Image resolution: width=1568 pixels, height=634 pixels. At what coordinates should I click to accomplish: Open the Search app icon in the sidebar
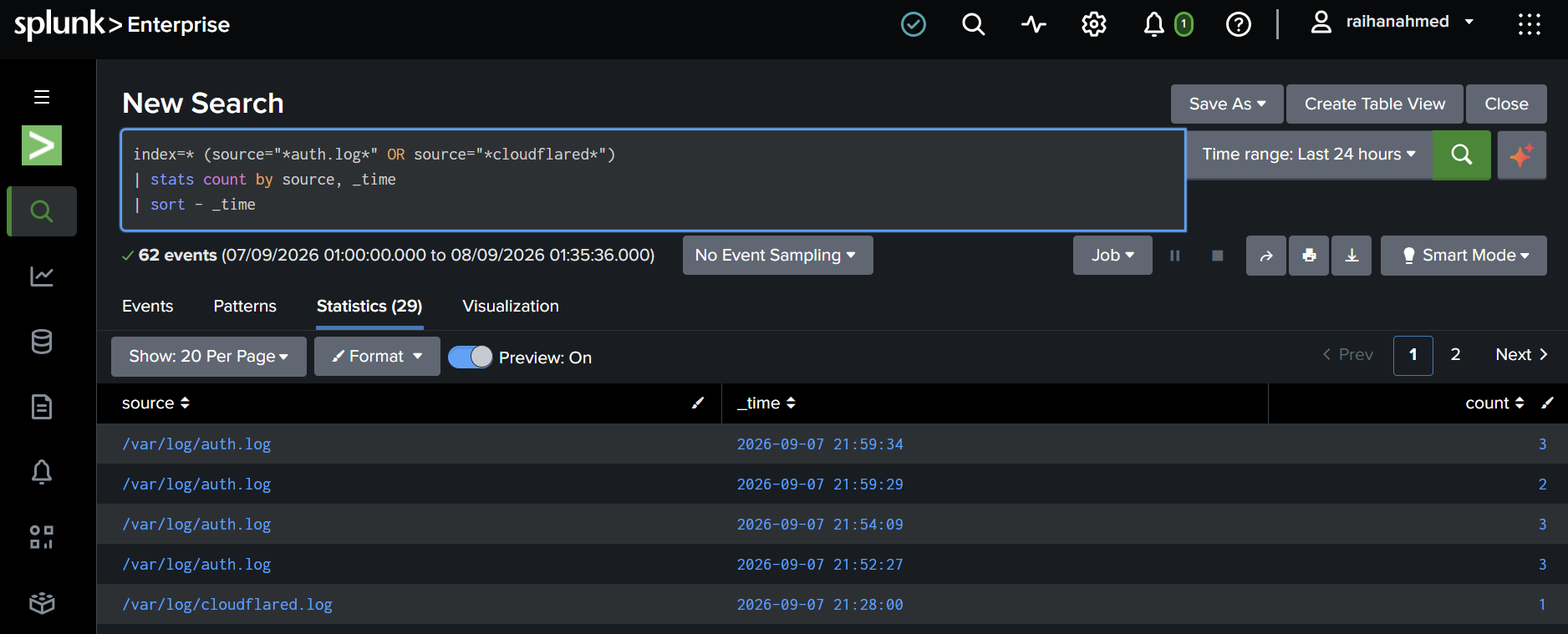tap(42, 145)
